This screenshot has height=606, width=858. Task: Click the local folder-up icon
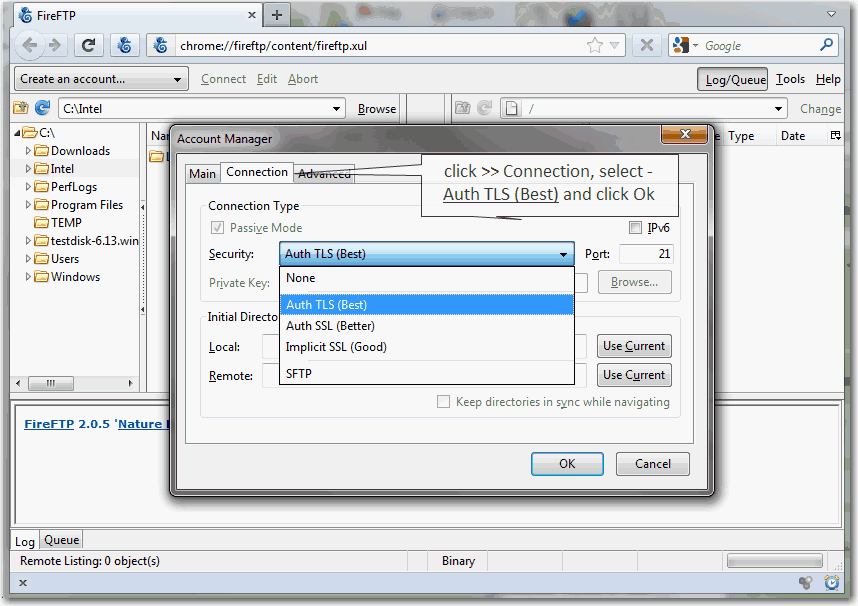pos(21,108)
